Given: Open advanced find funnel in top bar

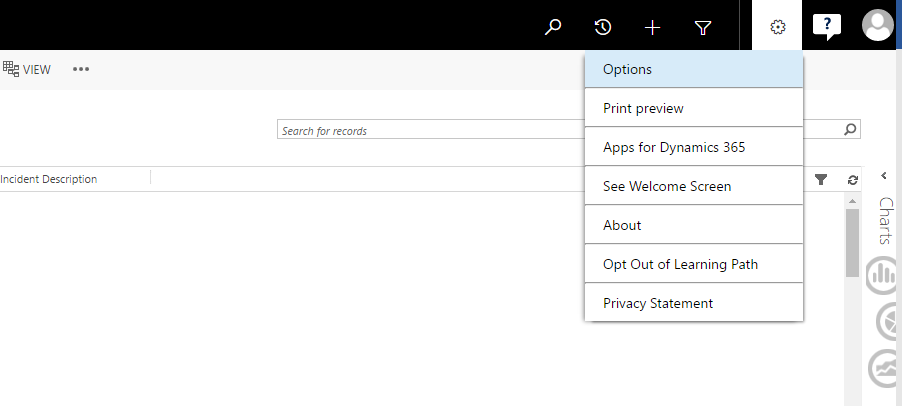Looking at the screenshot, I should (x=703, y=28).
